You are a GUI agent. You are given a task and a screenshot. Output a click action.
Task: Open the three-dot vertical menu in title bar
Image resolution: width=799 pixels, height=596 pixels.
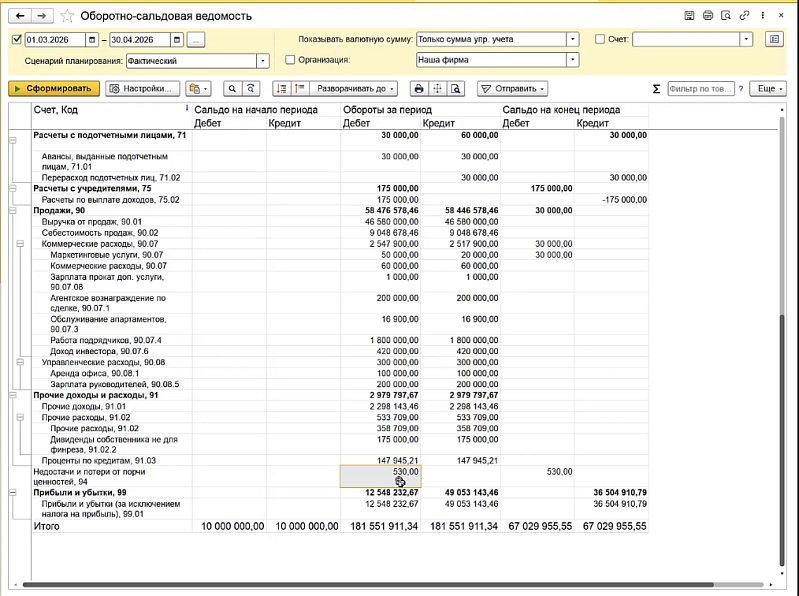pyautogui.click(x=763, y=16)
